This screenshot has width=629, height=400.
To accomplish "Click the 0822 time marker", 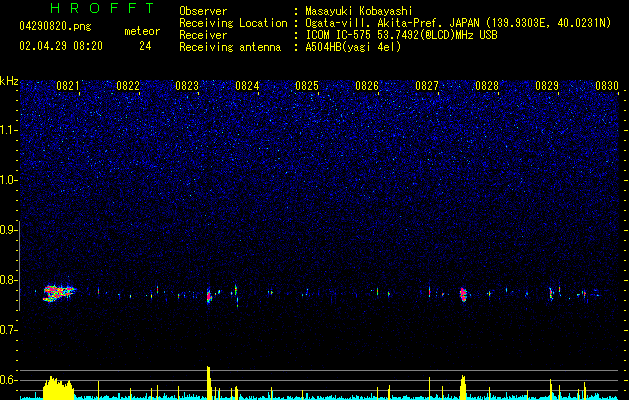I will coord(128,86).
